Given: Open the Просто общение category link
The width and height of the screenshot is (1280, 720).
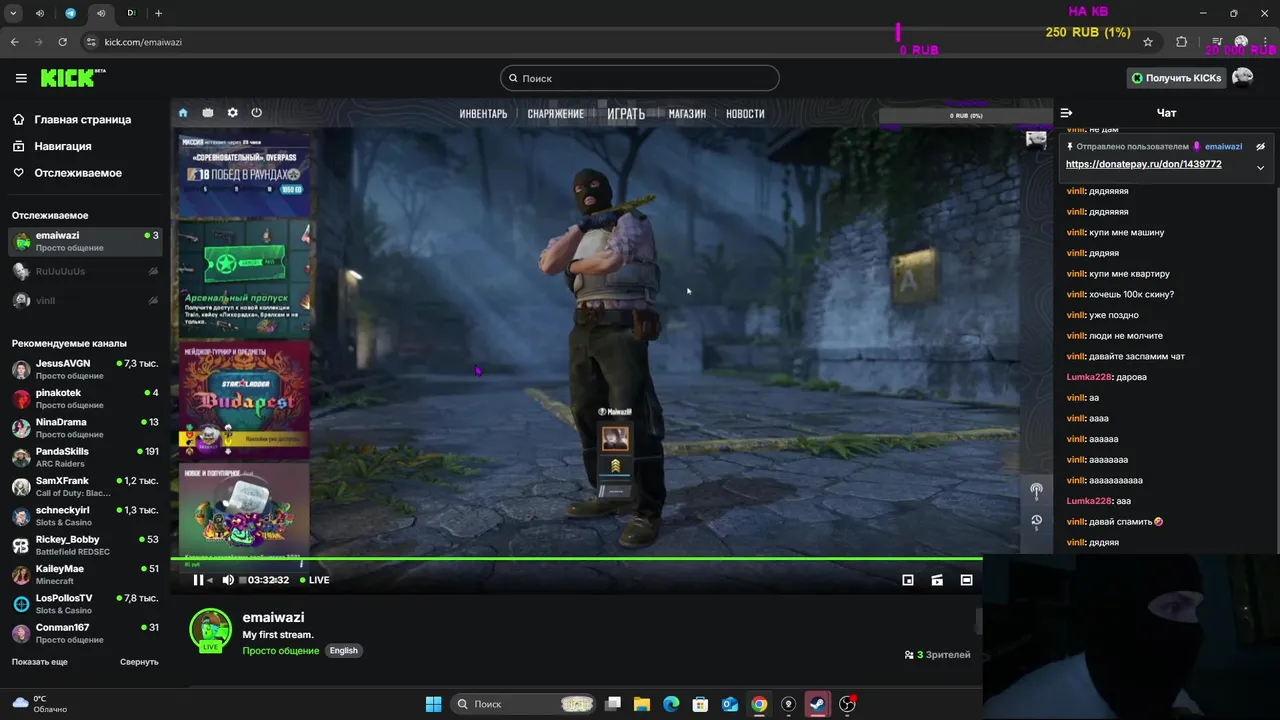Looking at the screenshot, I should click(x=281, y=651).
